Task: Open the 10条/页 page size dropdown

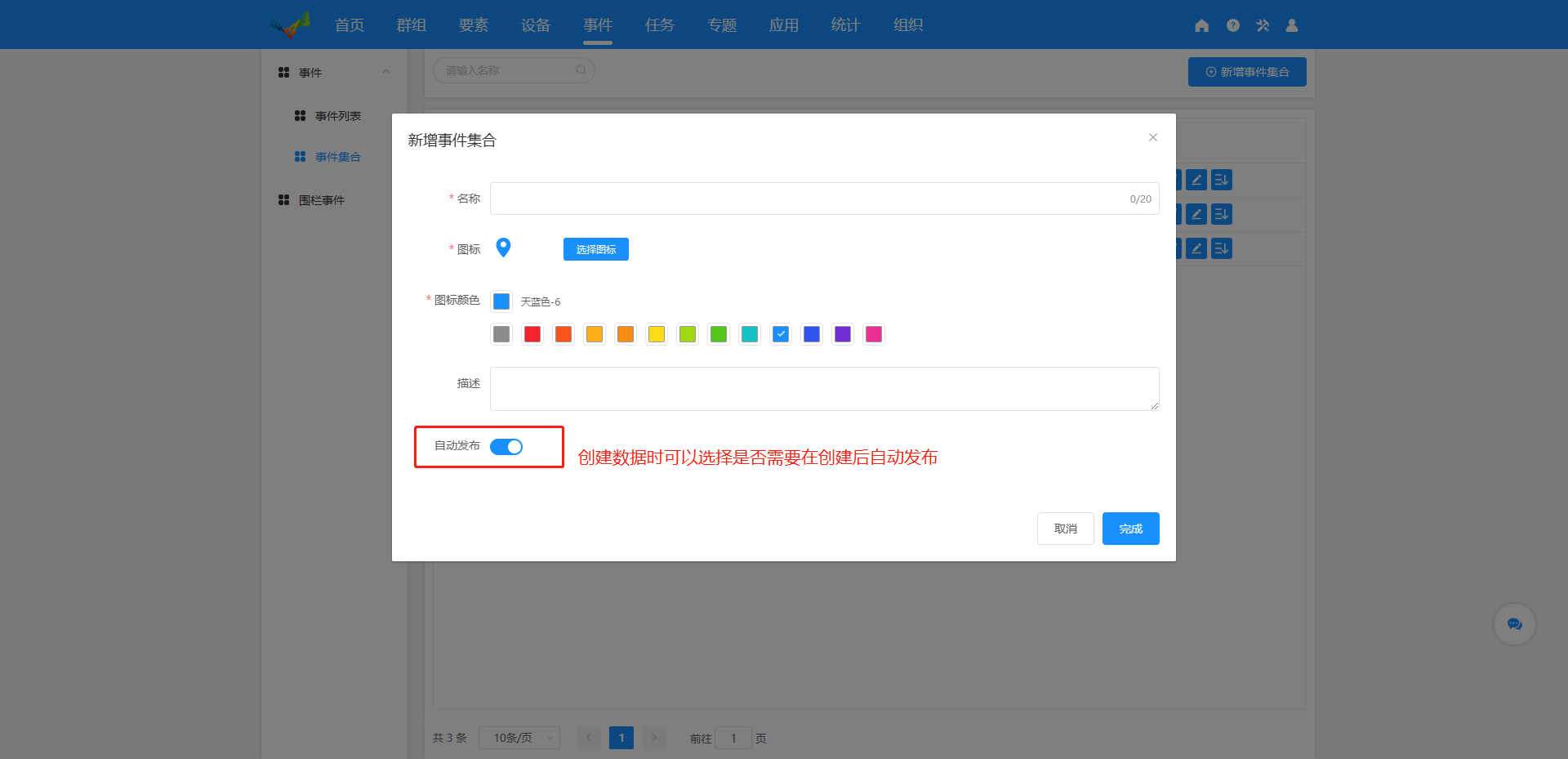Action: [519, 738]
